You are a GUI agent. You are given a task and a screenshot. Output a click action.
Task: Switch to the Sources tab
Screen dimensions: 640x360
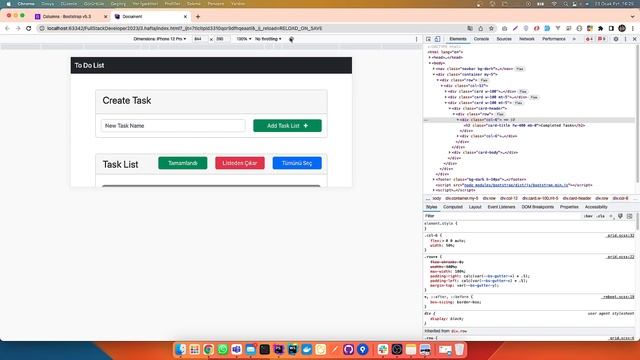point(504,39)
